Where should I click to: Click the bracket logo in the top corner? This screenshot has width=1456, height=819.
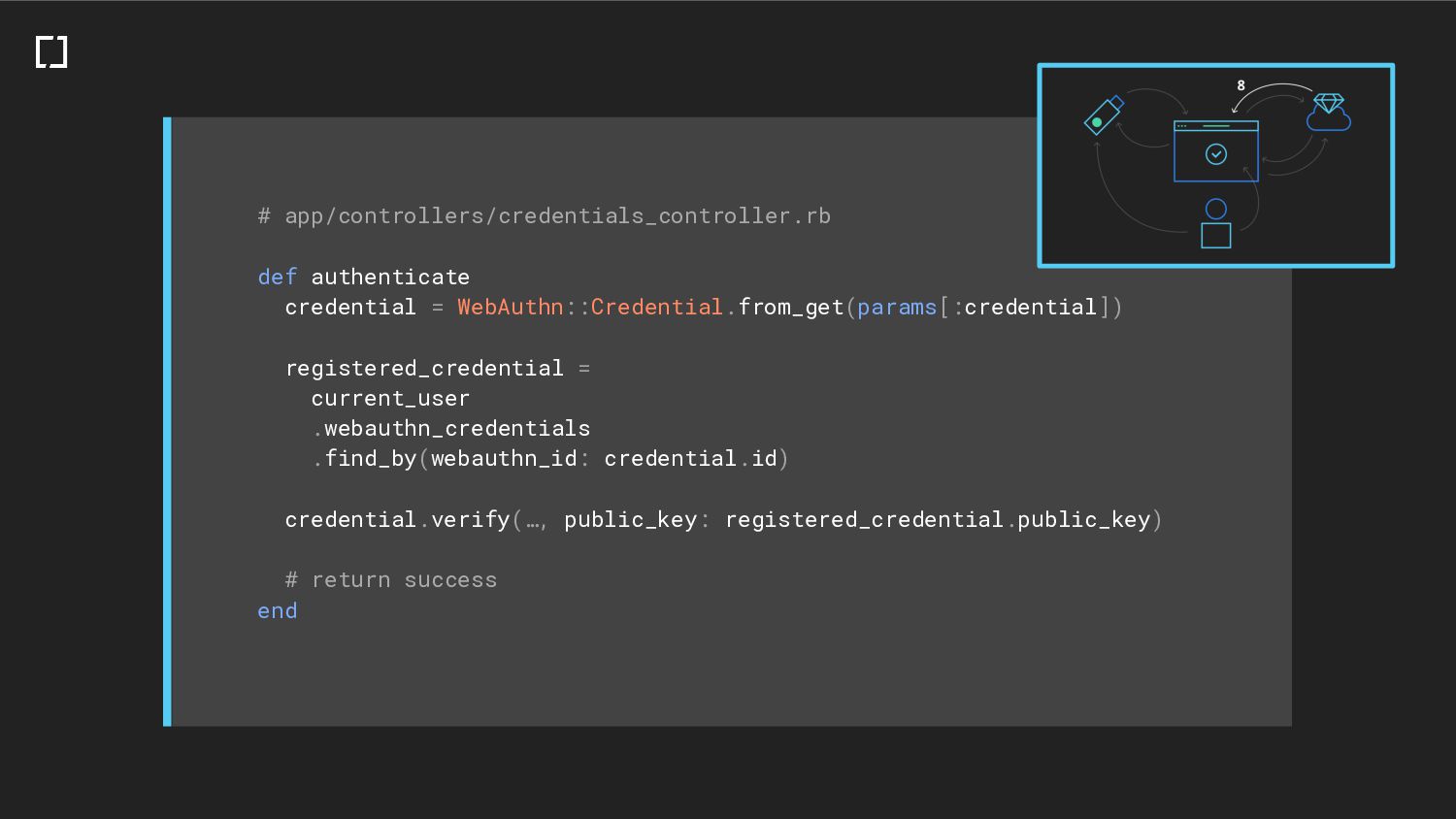(51, 52)
